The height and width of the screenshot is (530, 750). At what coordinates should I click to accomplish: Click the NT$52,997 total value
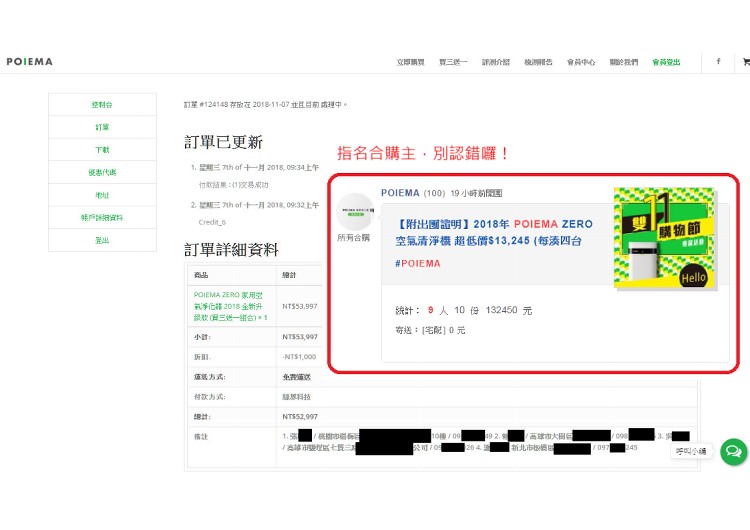(x=300, y=417)
